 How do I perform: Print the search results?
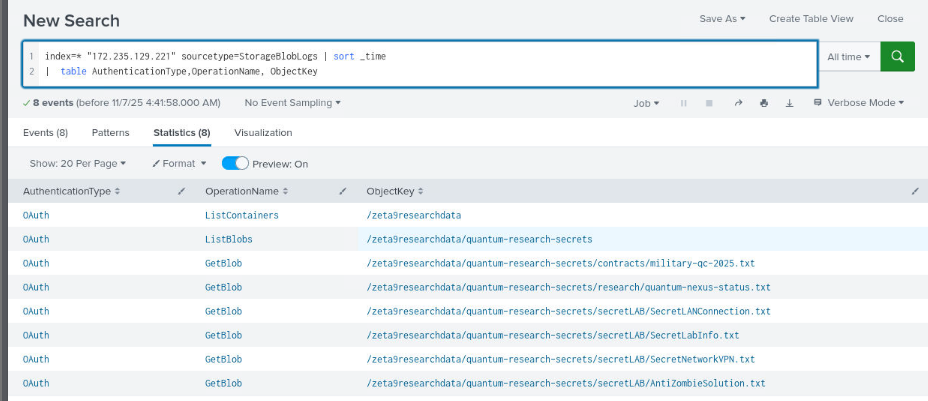[x=764, y=103]
